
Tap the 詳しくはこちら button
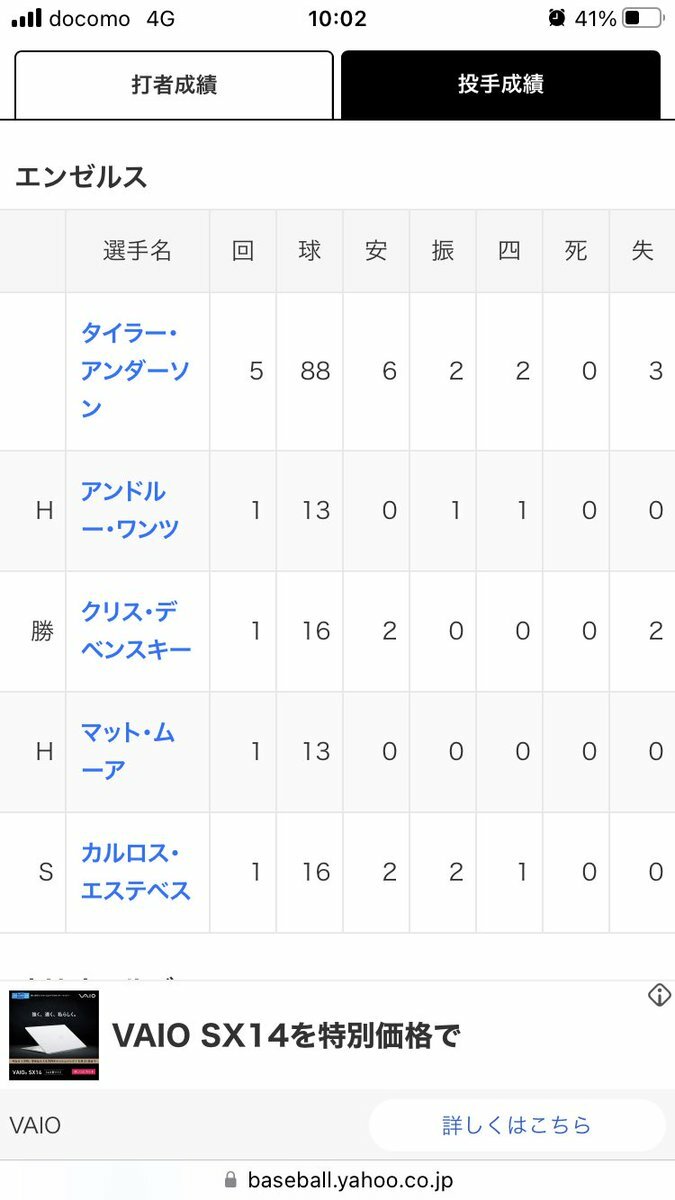(x=517, y=1125)
